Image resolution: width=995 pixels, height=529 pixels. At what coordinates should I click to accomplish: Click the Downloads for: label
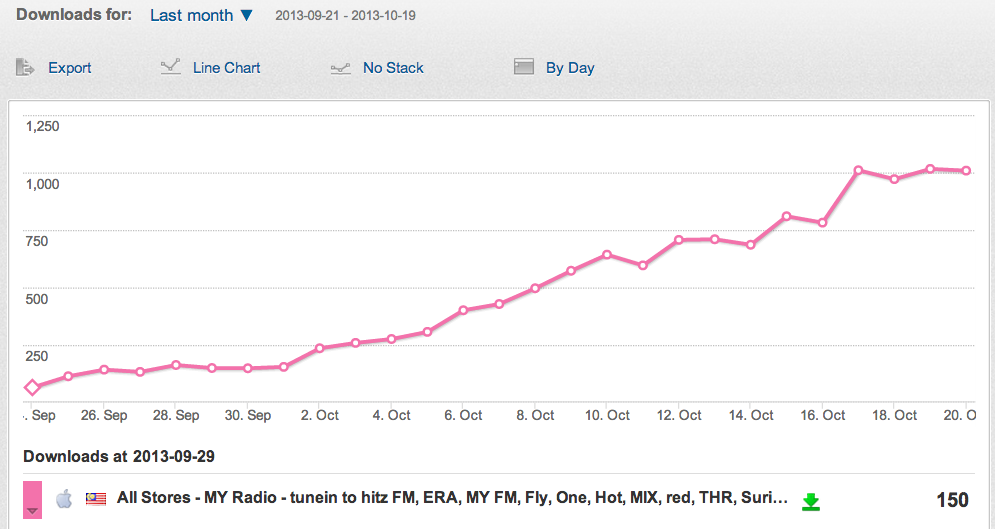[74, 15]
